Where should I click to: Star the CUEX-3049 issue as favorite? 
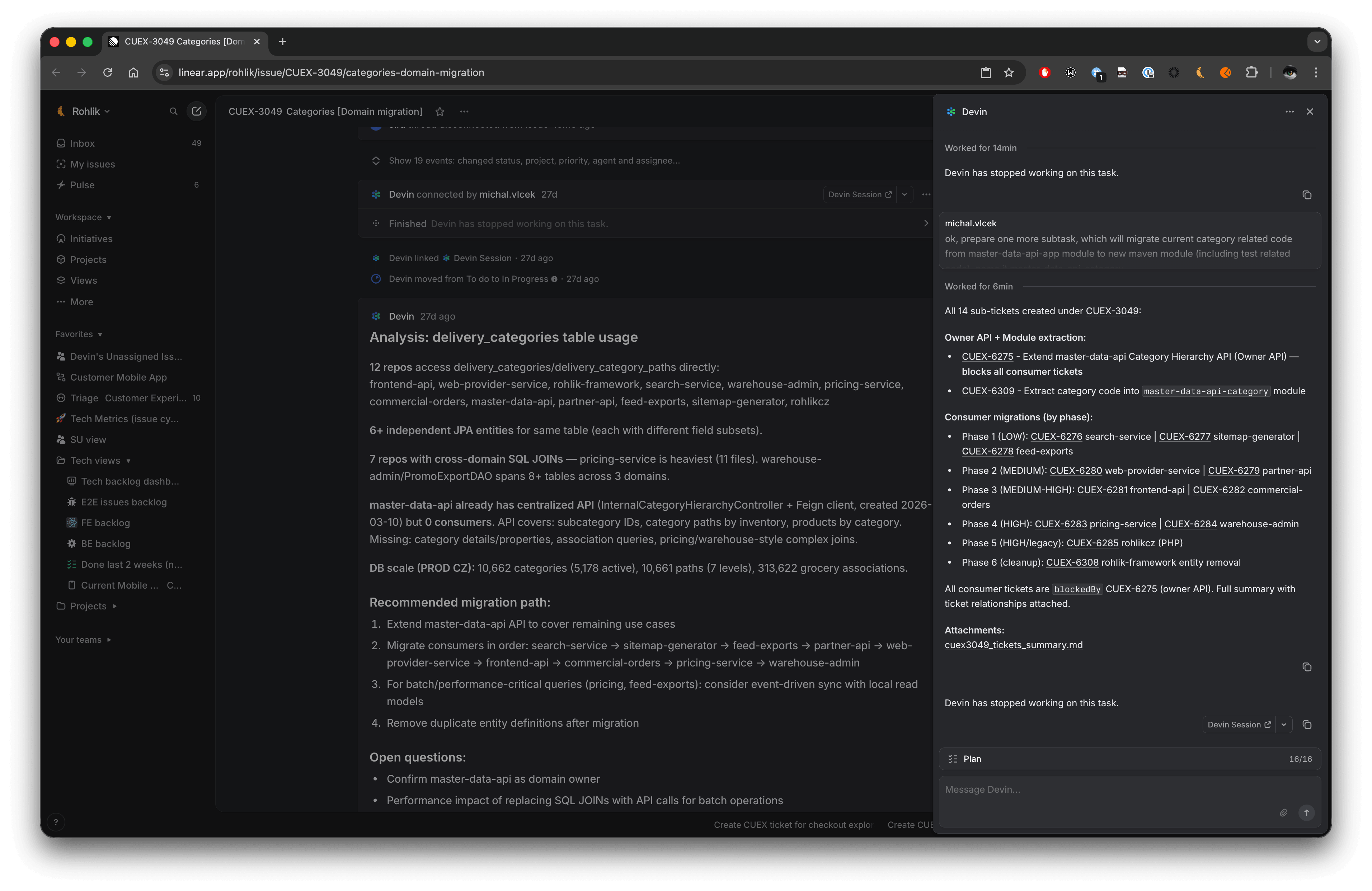coord(440,112)
